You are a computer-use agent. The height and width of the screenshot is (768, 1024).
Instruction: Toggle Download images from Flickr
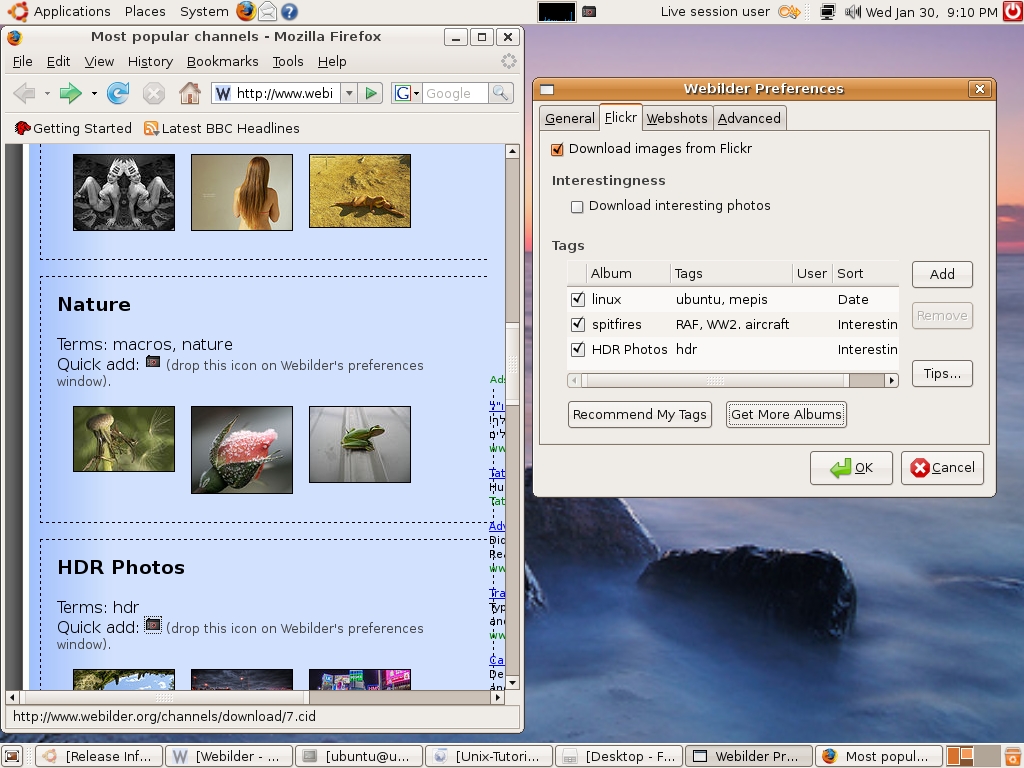(x=557, y=150)
